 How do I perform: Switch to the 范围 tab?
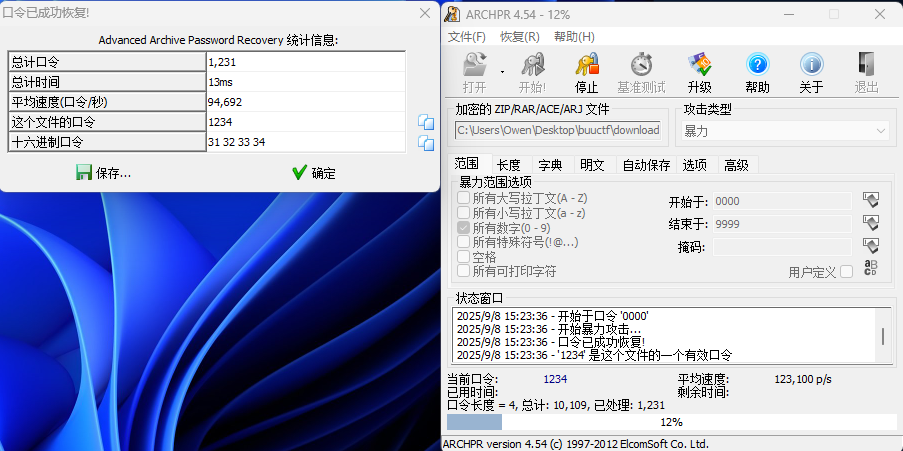[467, 164]
